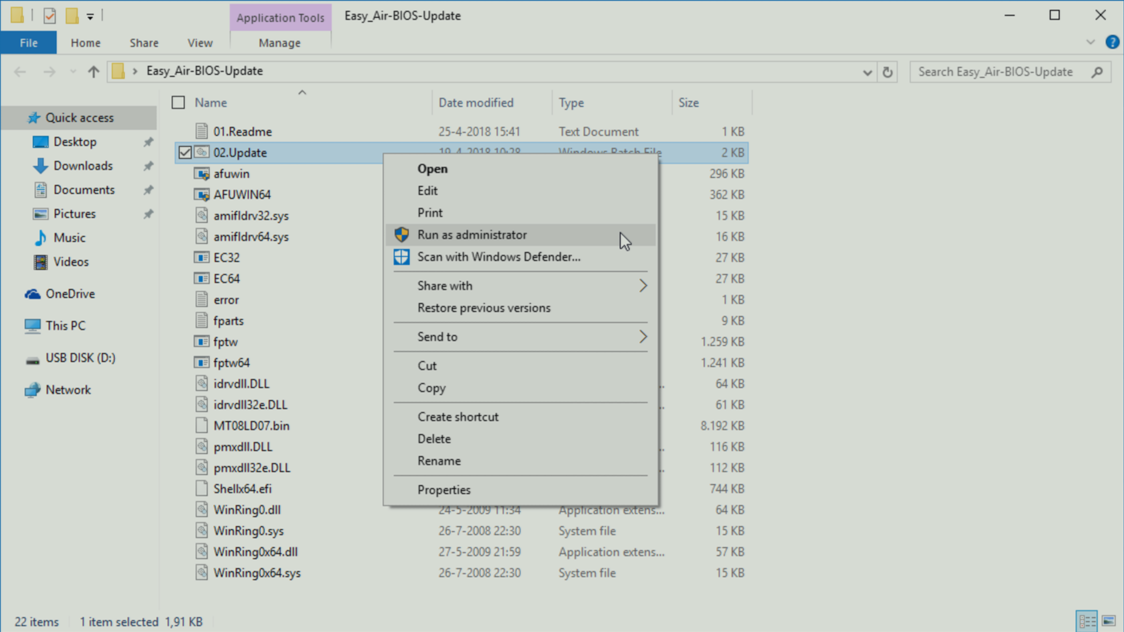Click the blue File button

pyautogui.click(x=29, y=43)
